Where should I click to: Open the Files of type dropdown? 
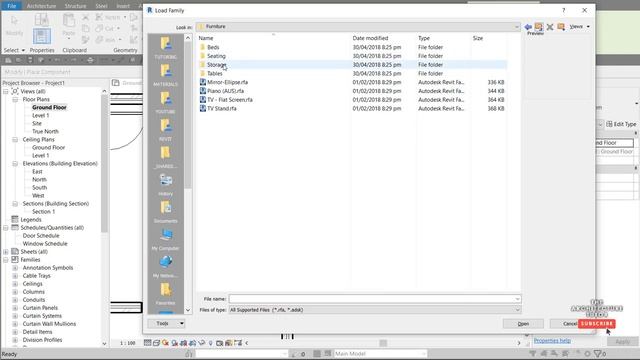pyautogui.click(x=374, y=310)
